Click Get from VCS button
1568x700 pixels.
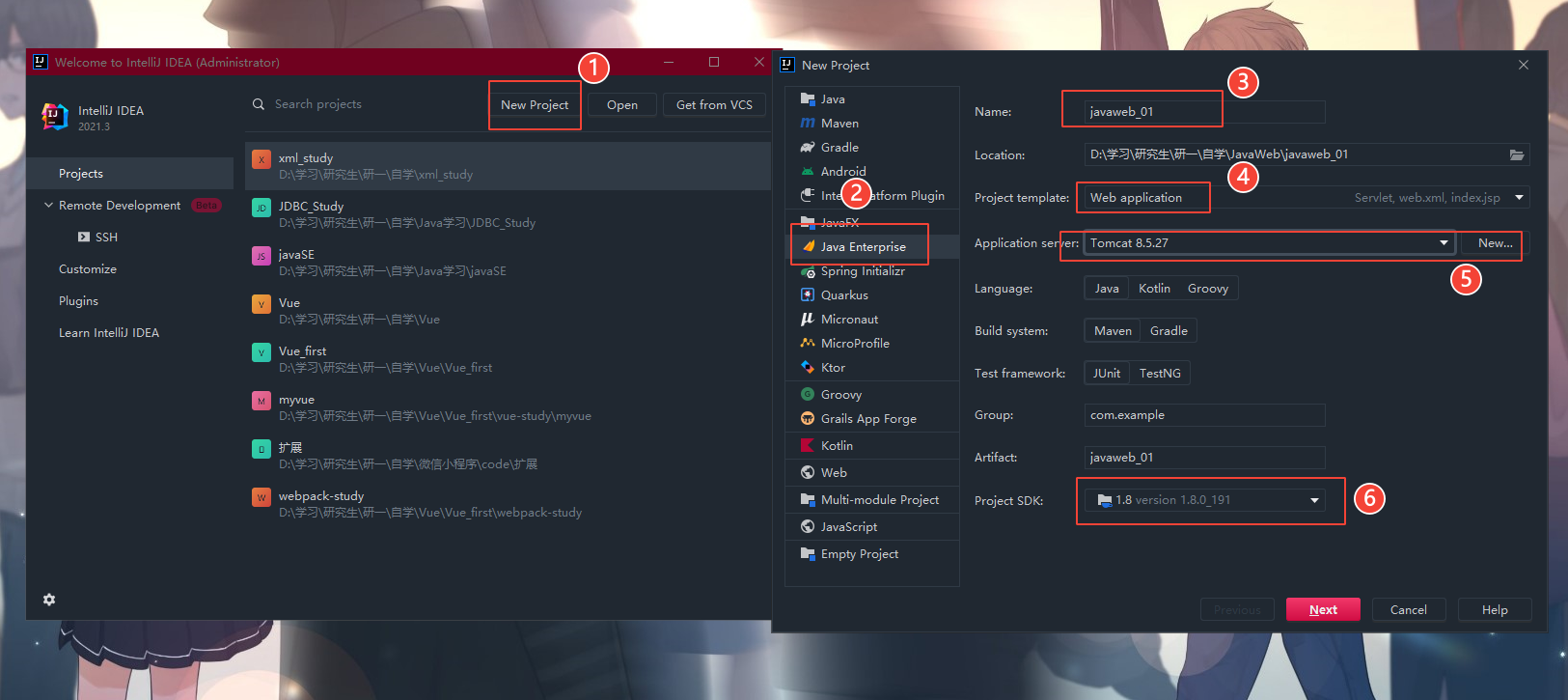tap(714, 105)
